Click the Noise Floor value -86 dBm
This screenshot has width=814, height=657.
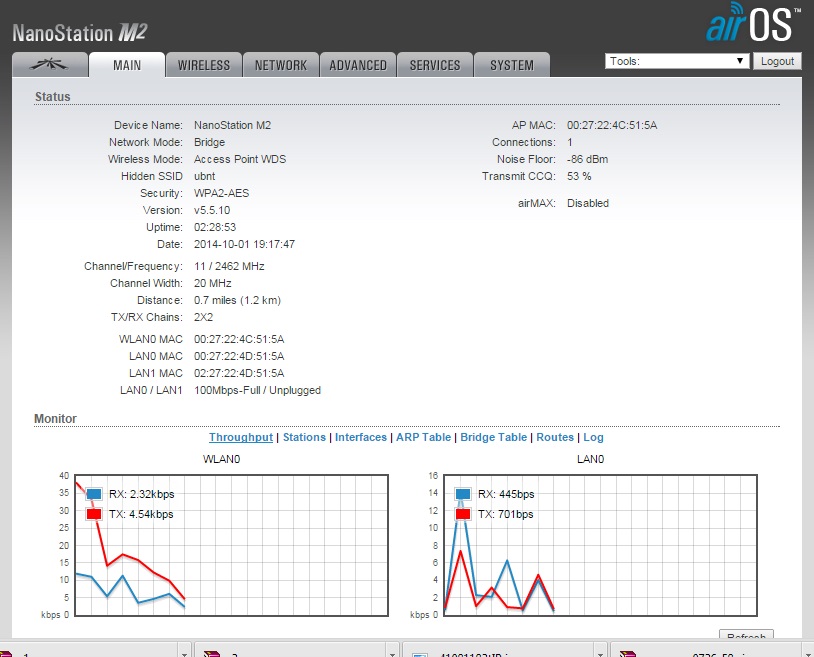[588, 159]
